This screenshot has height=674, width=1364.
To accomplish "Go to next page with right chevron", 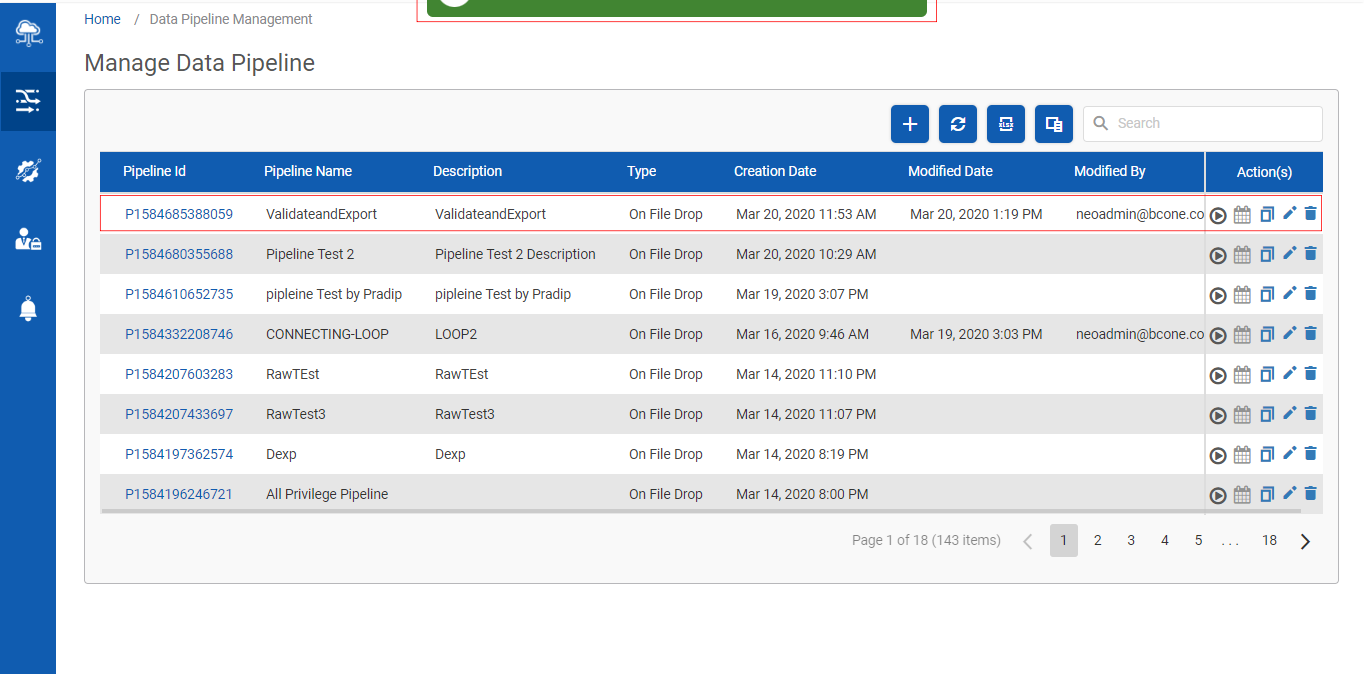I will [x=1305, y=541].
